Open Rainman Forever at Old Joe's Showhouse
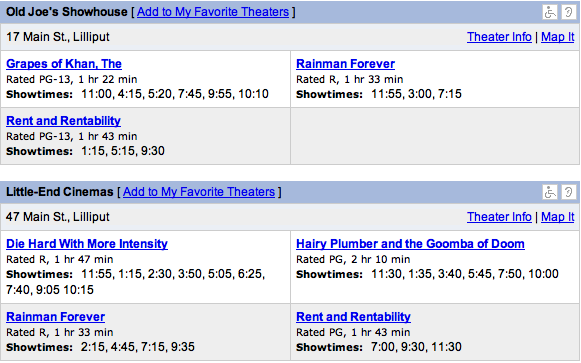581x363 pixels. point(345,64)
